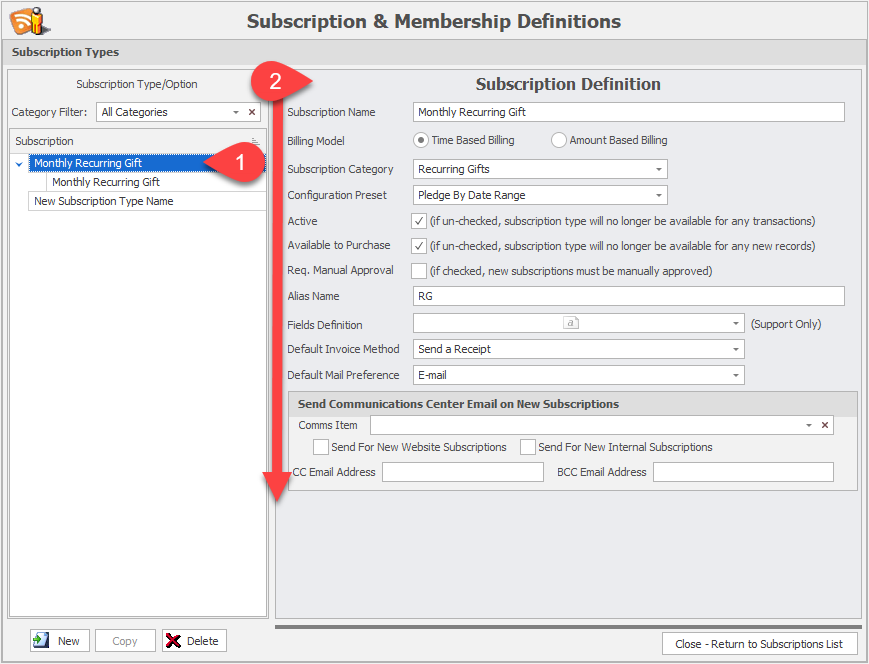The height and width of the screenshot is (664, 869).
Task: Toggle the Available to Purchase checkbox
Action: pos(419,246)
